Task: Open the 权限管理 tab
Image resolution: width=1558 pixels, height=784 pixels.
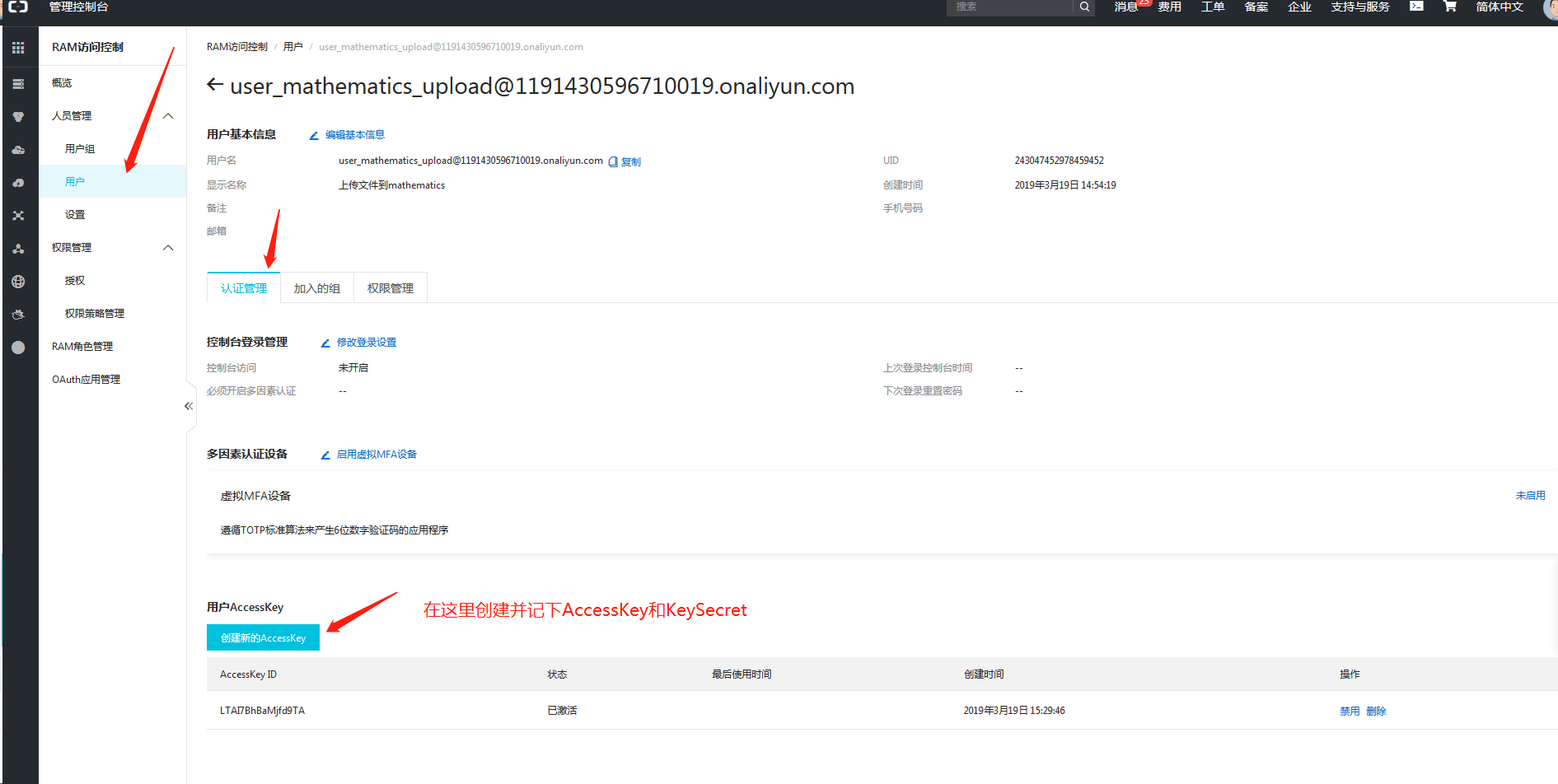Action: pos(390,287)
